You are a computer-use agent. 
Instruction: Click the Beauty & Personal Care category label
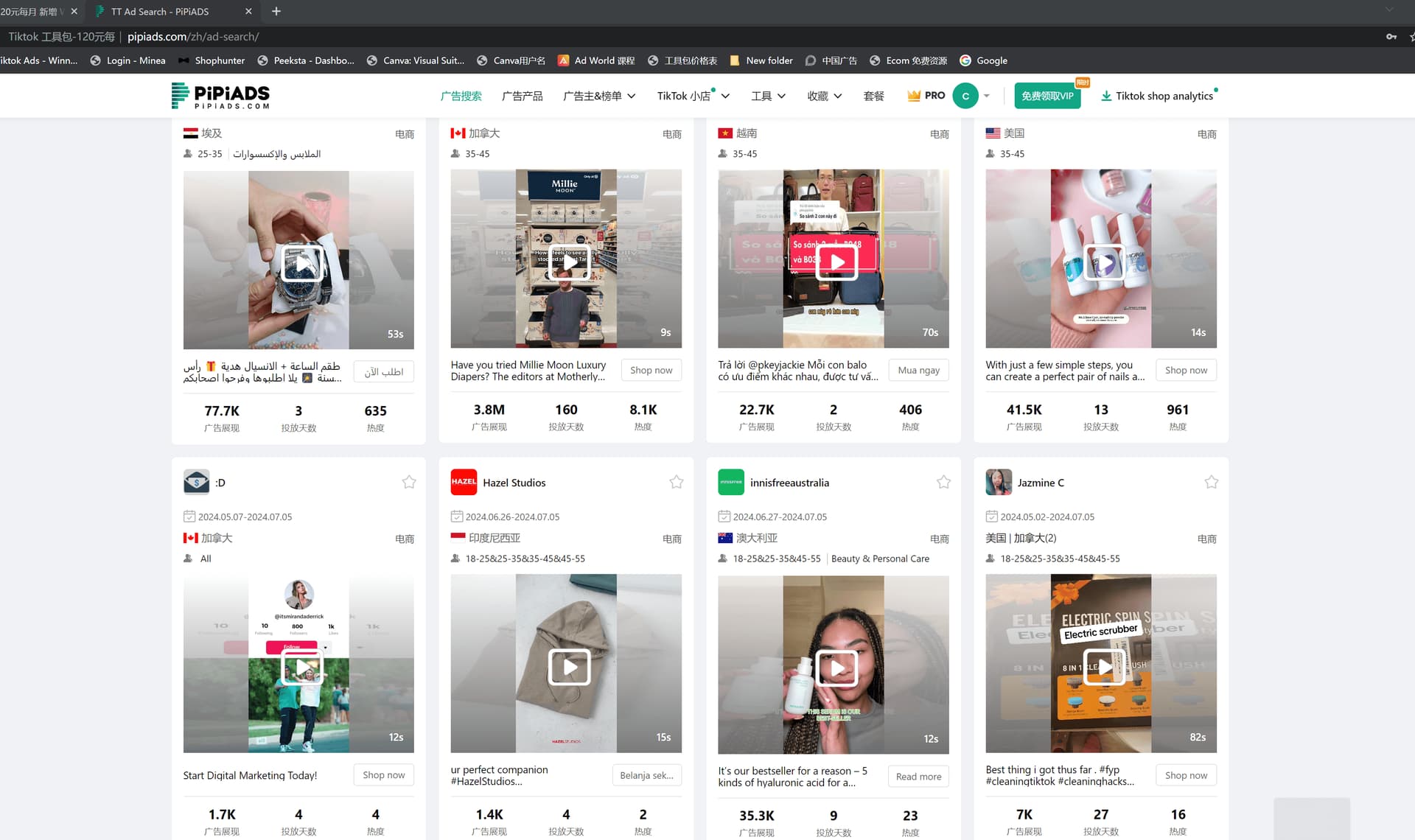[880, 559]
